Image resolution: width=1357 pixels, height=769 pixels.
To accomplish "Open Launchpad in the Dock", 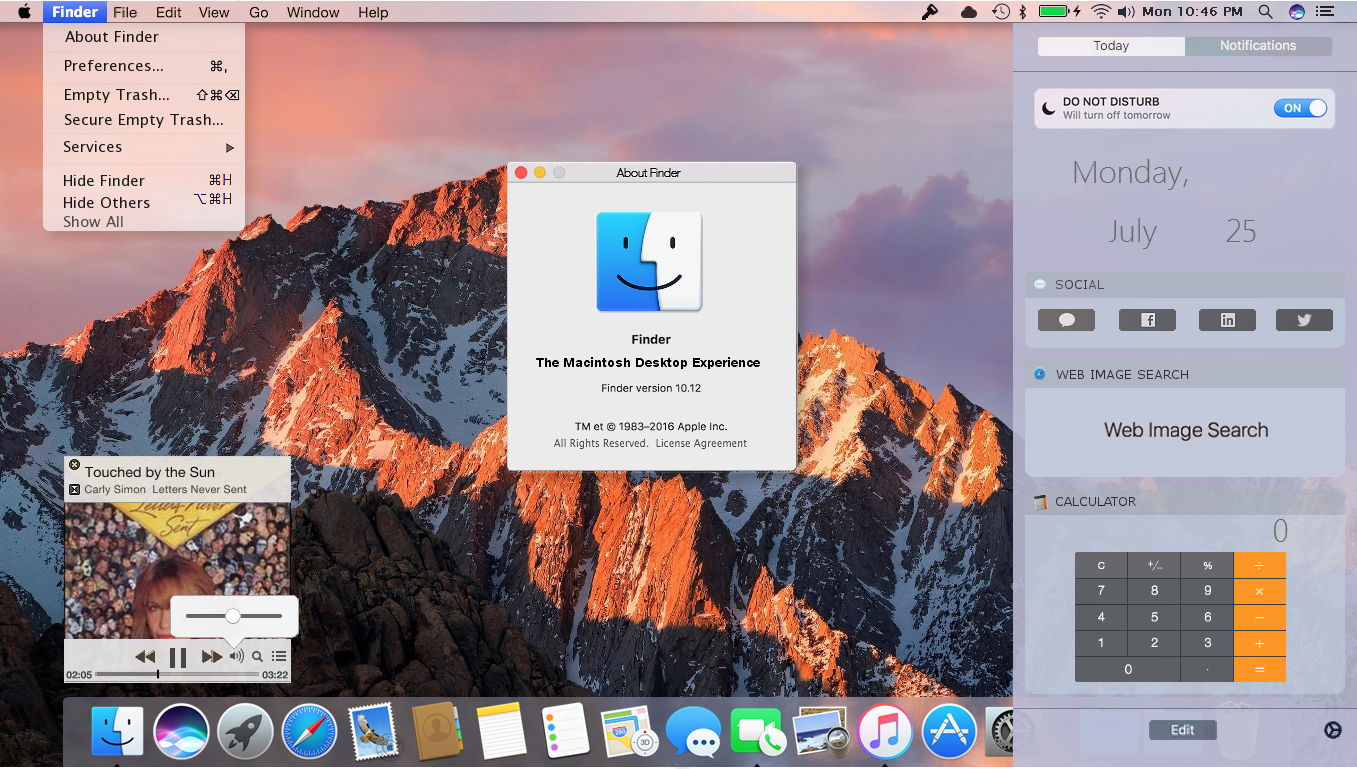I will pyautogui.click(x=245, y=731).
